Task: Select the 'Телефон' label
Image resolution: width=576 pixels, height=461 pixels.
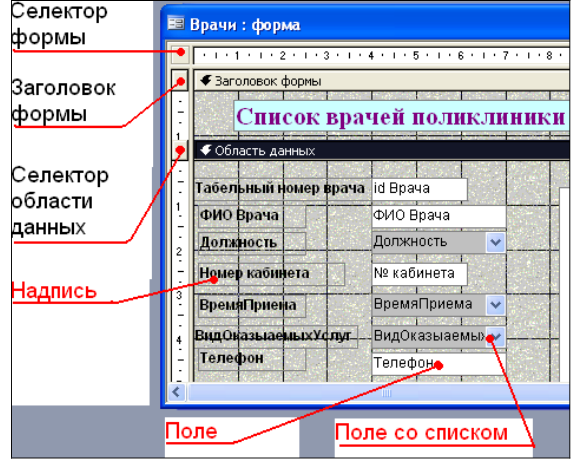Action: 252,359
